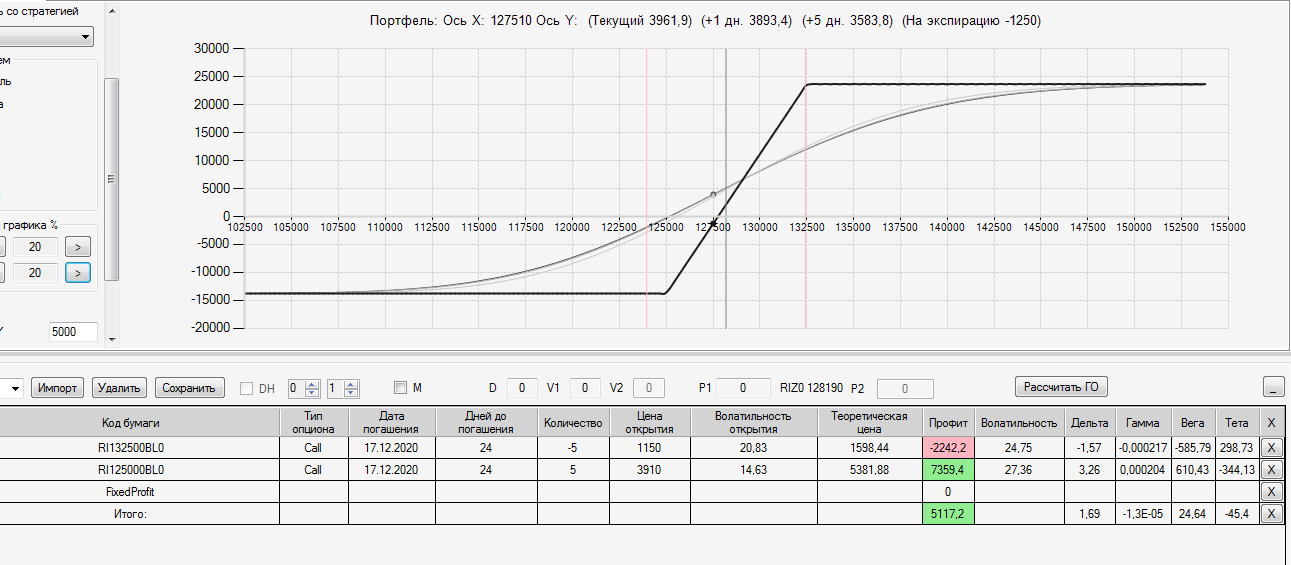Increase the first spinner next to DH
Image resolution: width=1291 pixels, height=565 pixels.
tap(311, 383)
